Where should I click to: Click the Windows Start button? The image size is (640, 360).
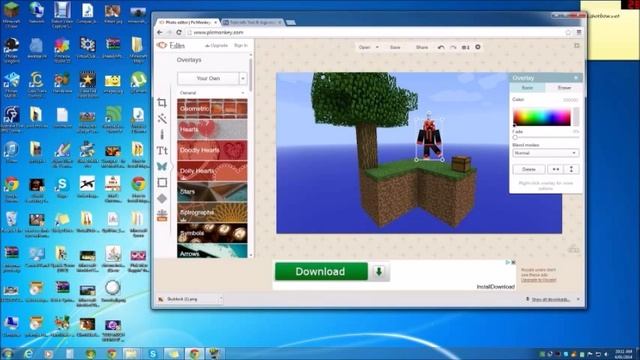(7, 353)
